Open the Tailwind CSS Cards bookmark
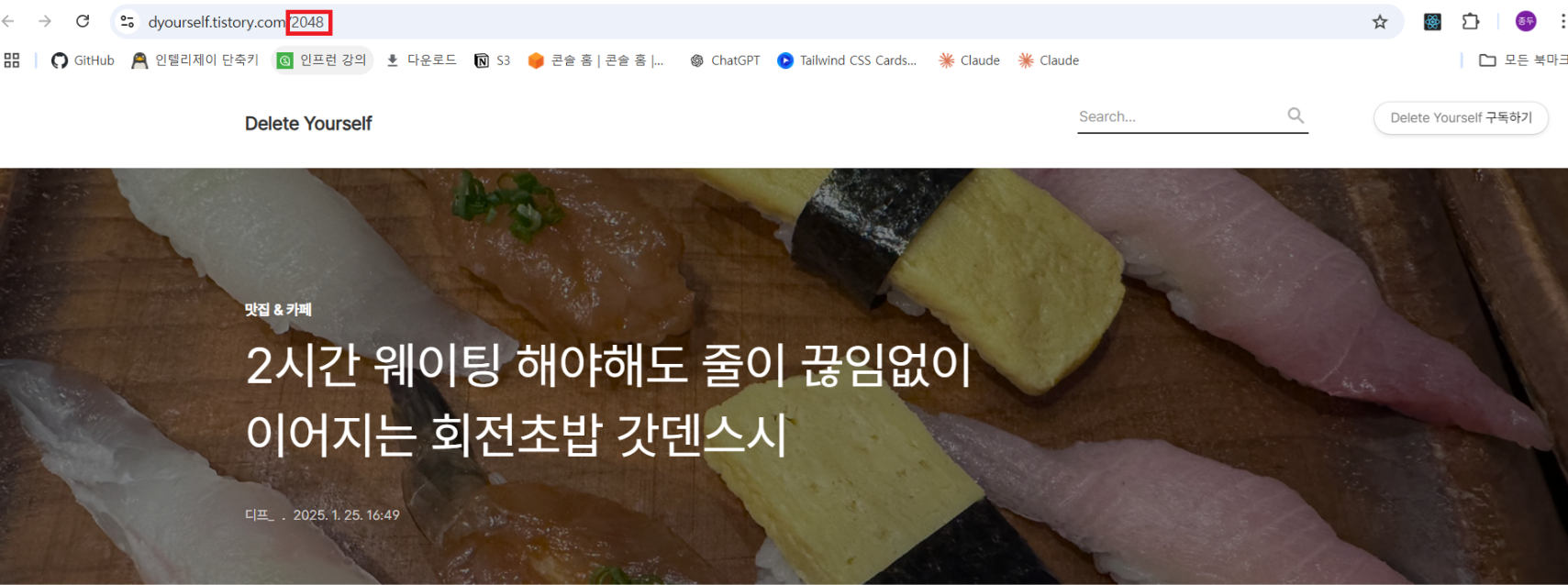Screen dimensions: 1568x585 (847, 61)
